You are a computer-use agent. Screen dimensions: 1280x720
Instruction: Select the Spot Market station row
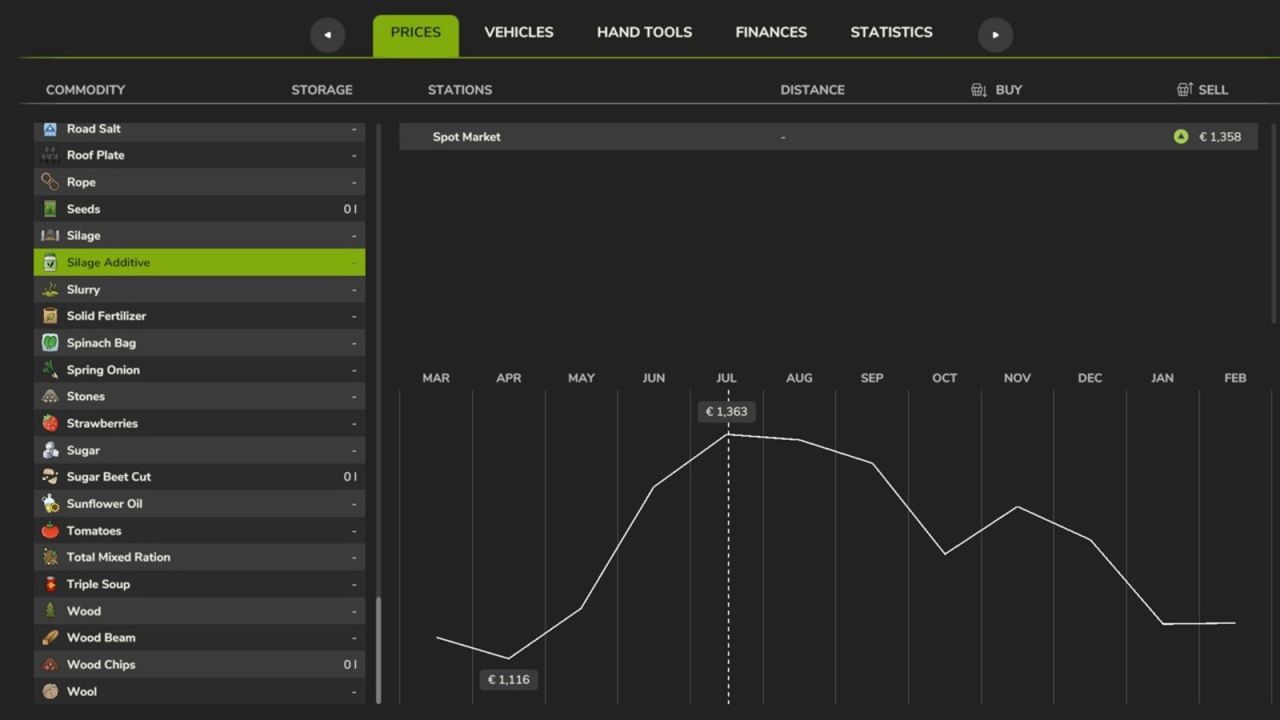(x=600, y=136)
